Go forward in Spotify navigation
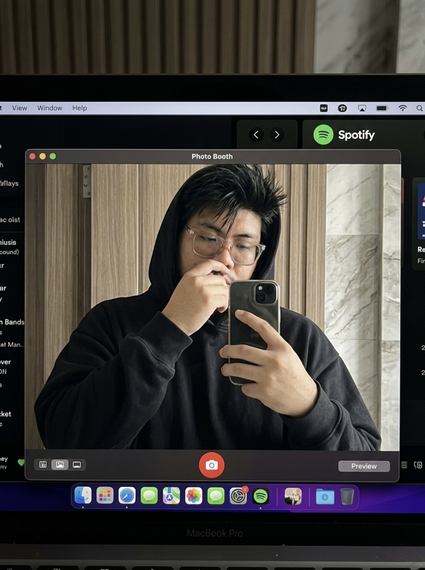 [277, 135]
